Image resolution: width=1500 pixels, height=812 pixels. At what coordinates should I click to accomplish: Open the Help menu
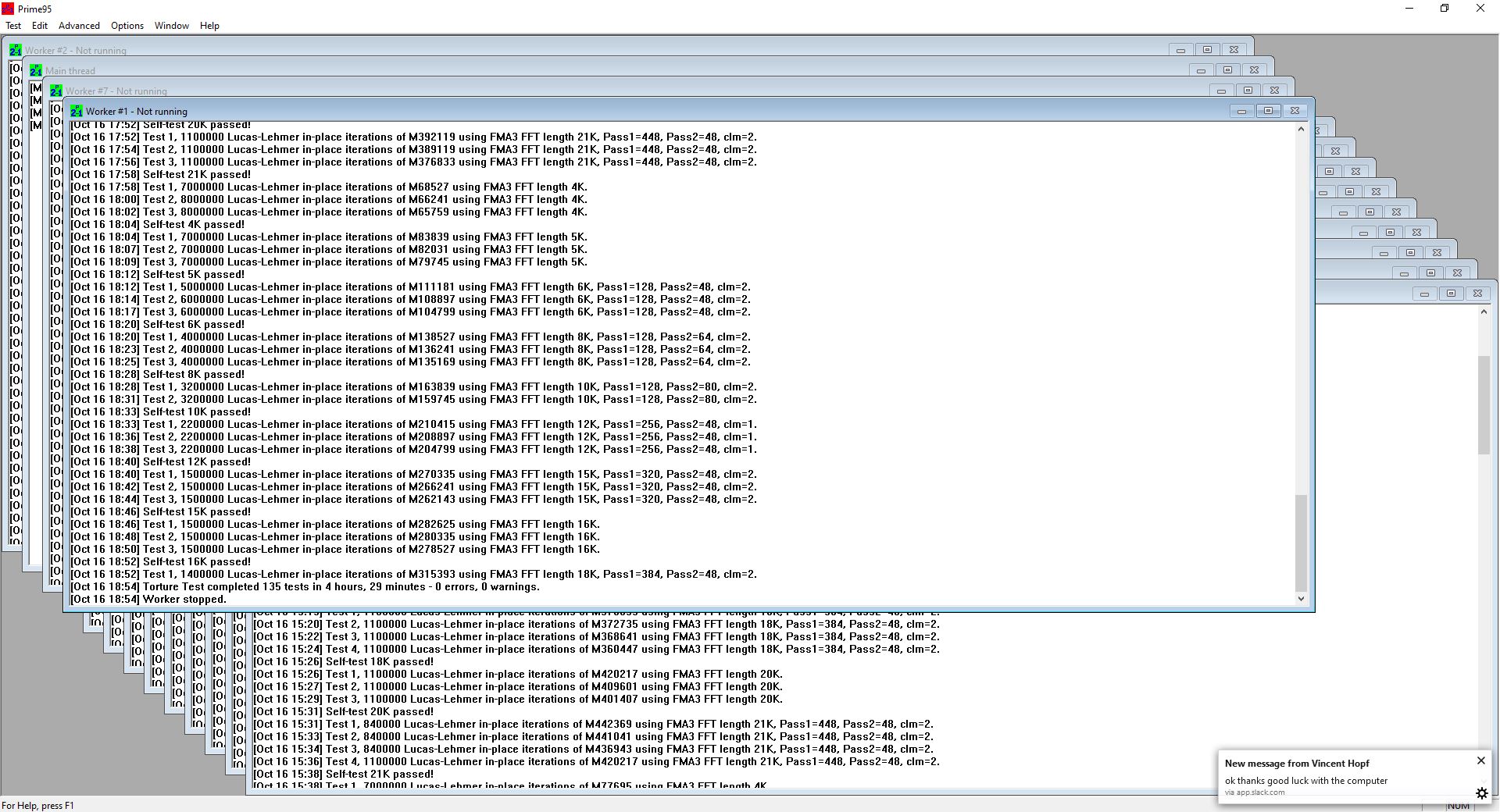click(x=209, y=26)
